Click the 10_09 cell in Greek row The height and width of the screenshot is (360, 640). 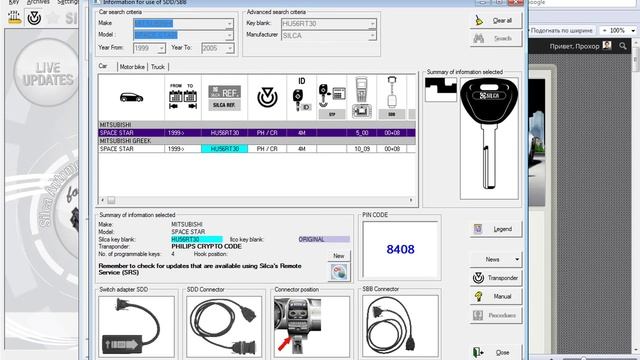[362, 149]
